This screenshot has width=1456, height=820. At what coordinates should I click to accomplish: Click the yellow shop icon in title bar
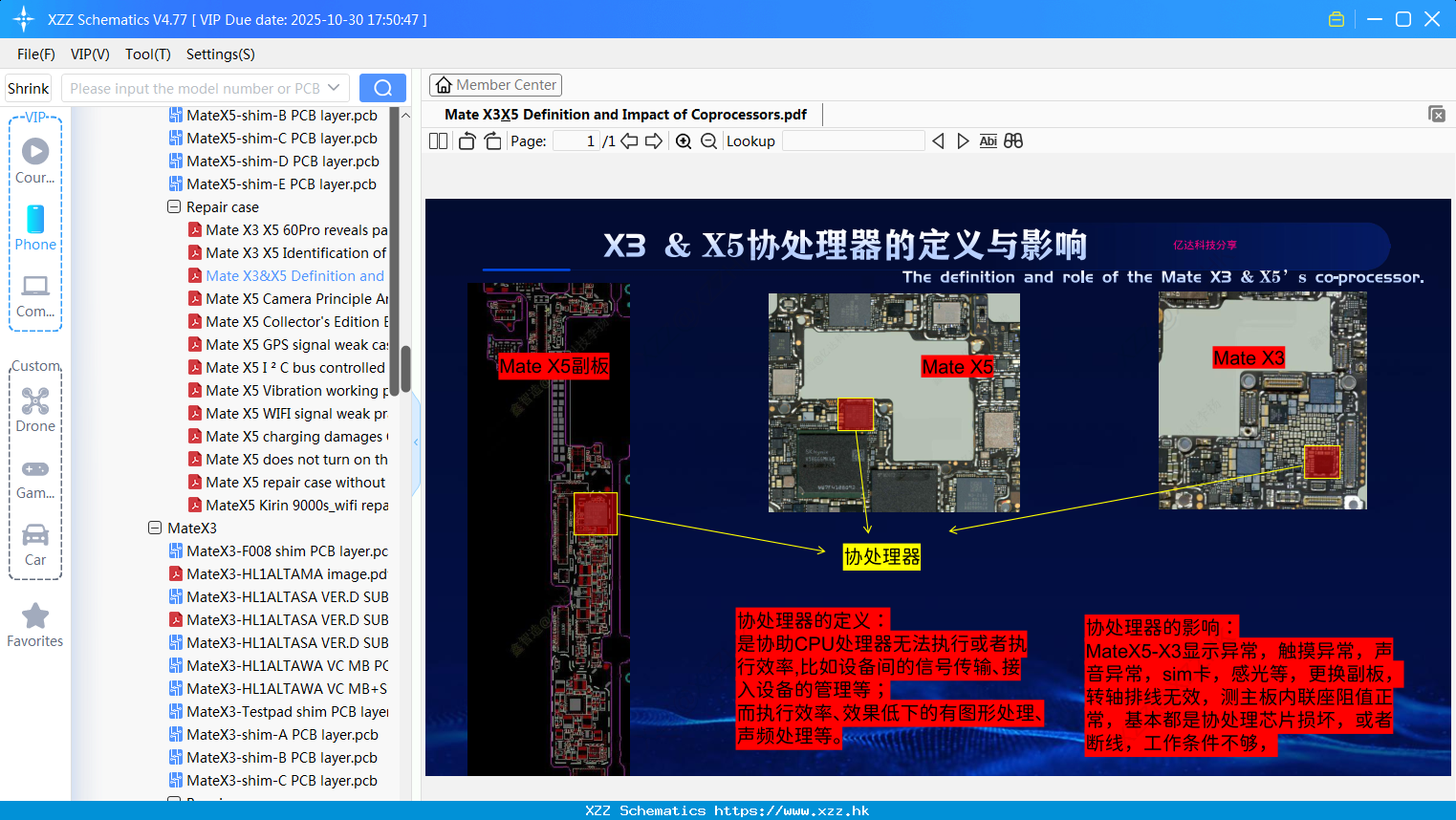point(1336,19)
